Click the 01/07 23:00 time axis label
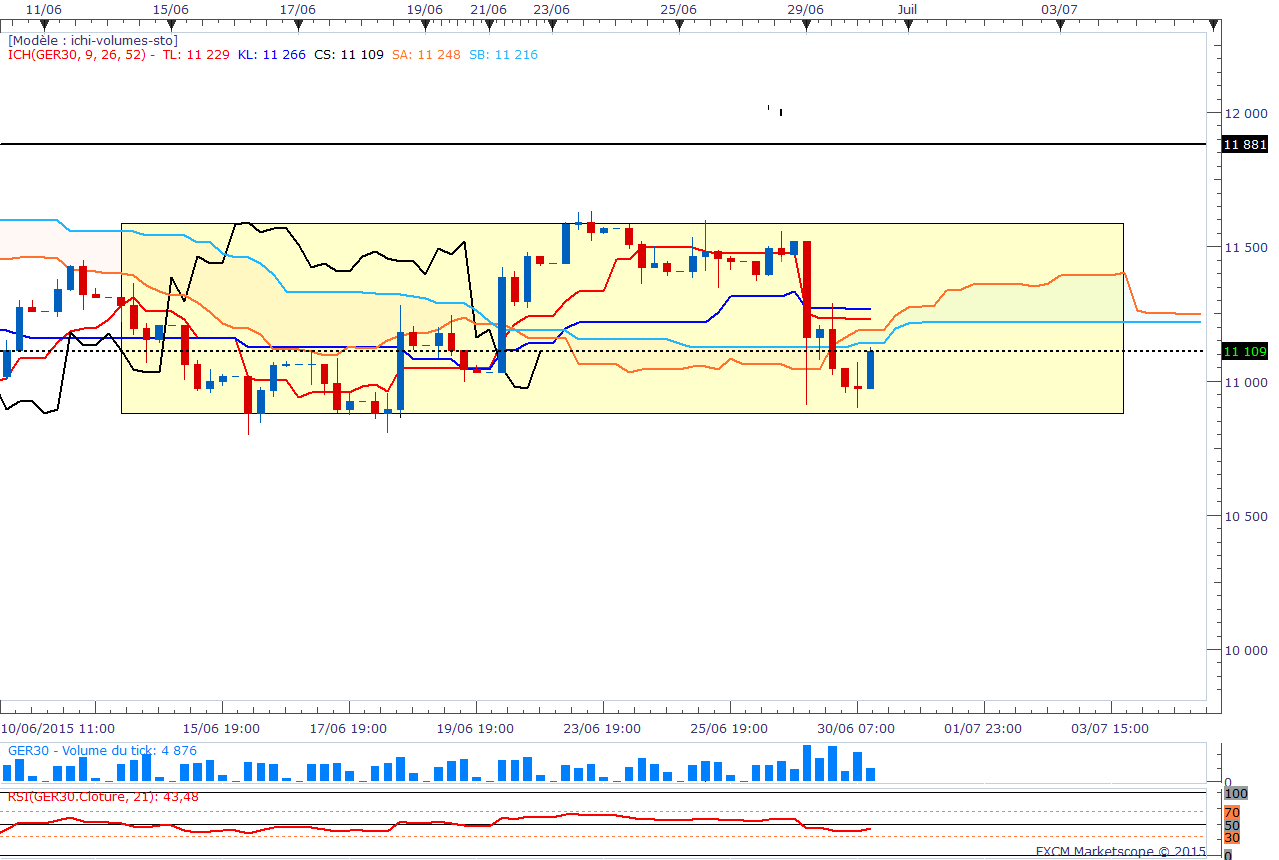Viewport: 1279px width, 860px height. [984, 728]
